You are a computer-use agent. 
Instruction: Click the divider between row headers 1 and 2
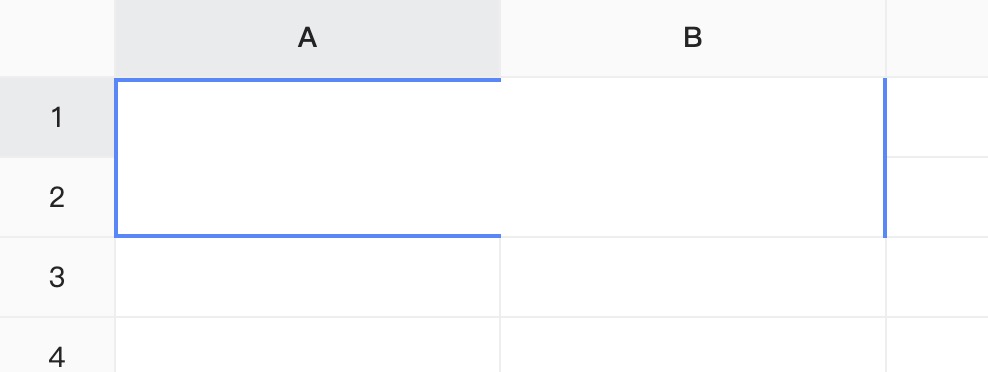pos(57,157)
